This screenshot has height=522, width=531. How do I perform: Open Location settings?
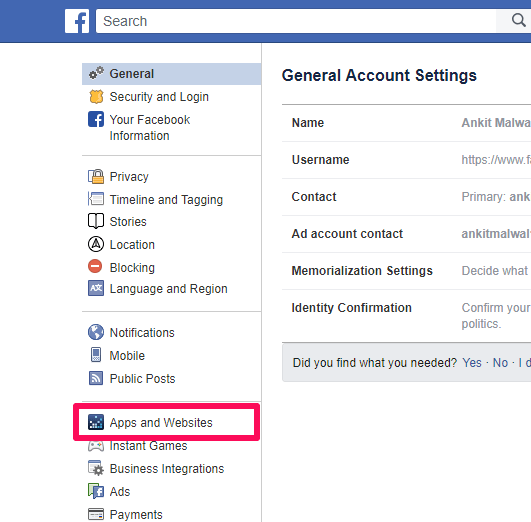coord(132,245)
